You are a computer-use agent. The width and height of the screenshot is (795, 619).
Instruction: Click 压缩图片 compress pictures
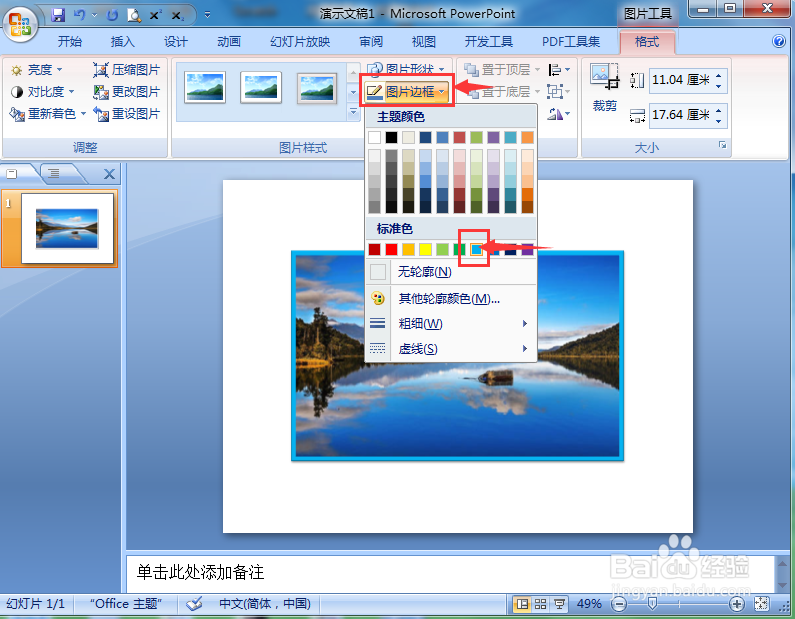pyautogui.click(x=127, y=69)
